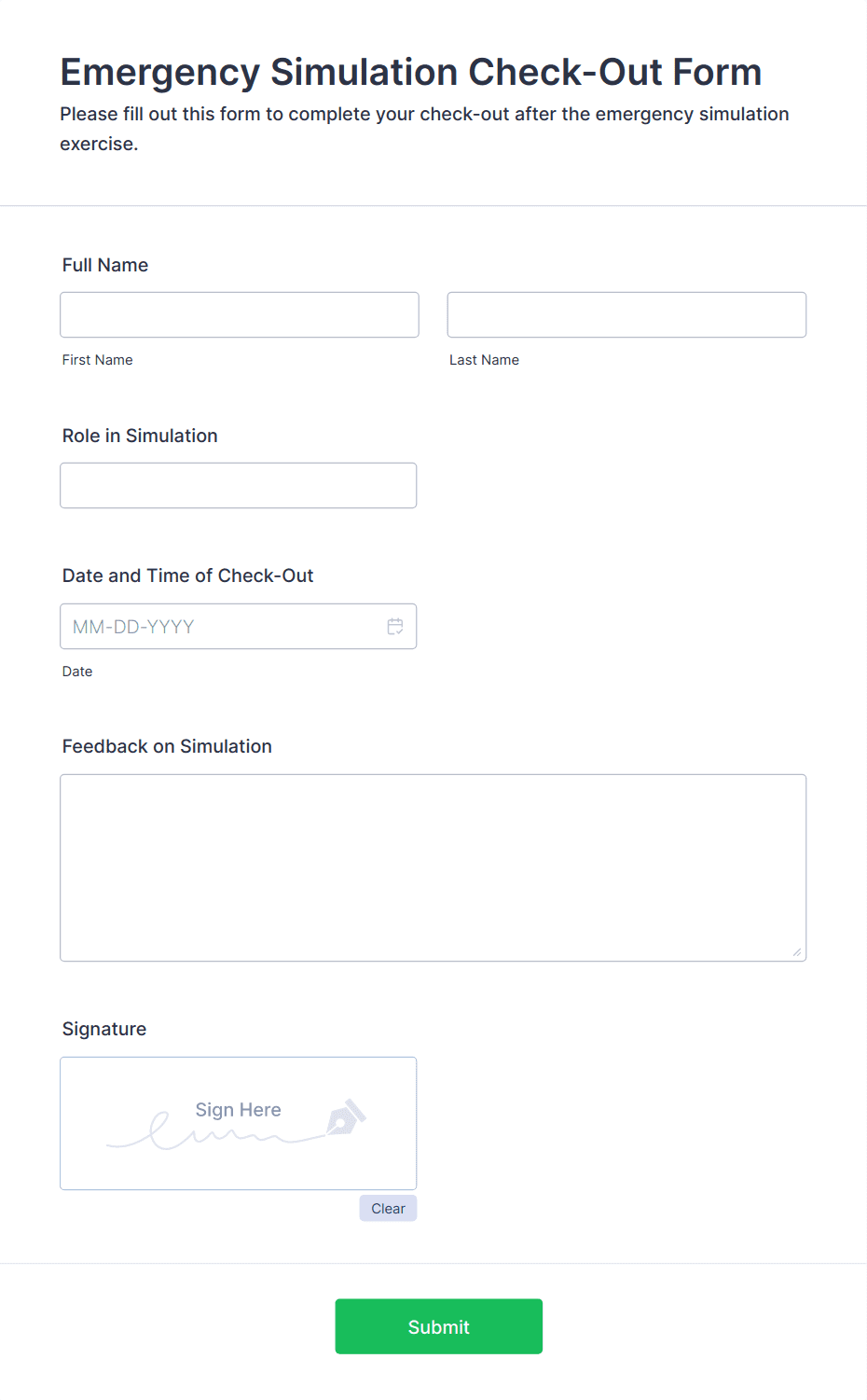Select the Role in Simulation field
Image resolution: width=867 pixels, height=1400 pixels.
point(239,485)
